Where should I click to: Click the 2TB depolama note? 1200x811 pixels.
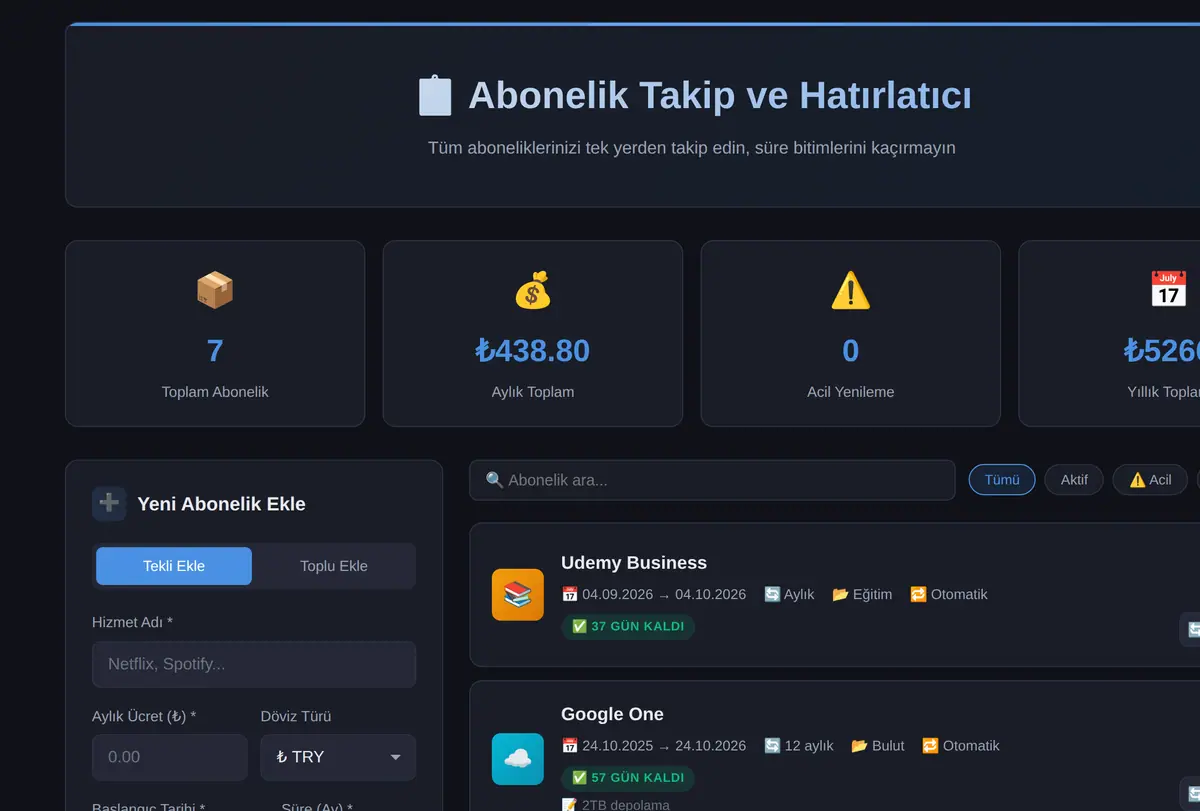click(616, 805)
